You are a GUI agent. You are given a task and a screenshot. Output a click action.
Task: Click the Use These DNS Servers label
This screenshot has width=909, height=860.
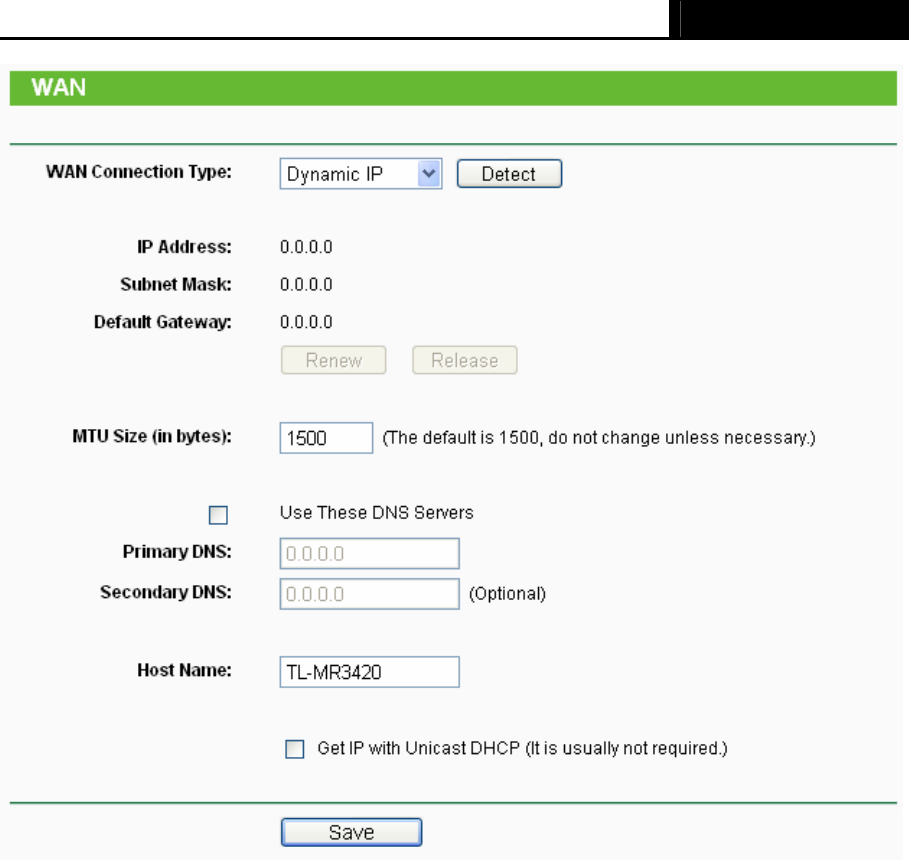377,513
